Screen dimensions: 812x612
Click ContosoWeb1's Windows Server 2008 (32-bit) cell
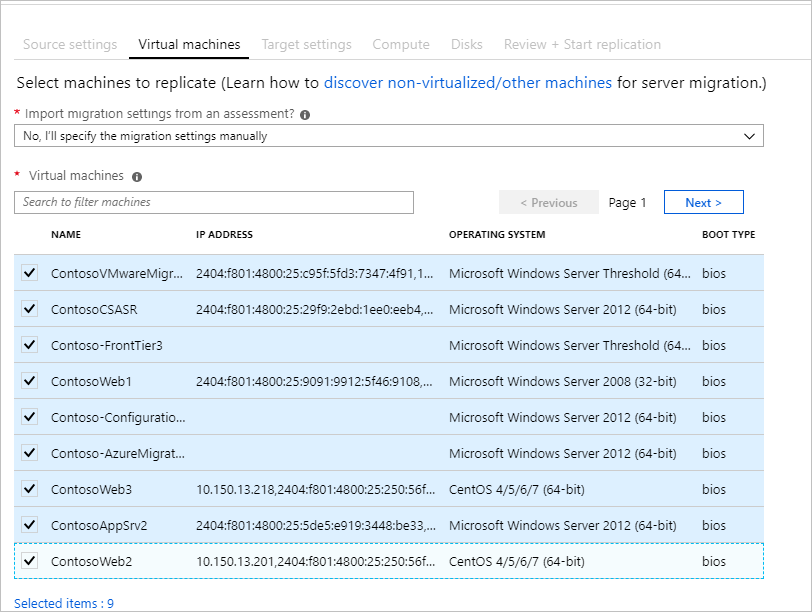pyautogui.click(x=562, y=382)
